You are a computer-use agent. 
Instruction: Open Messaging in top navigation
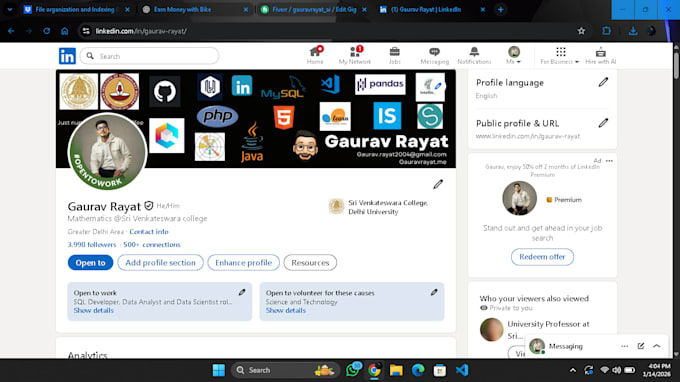[435, 56]
